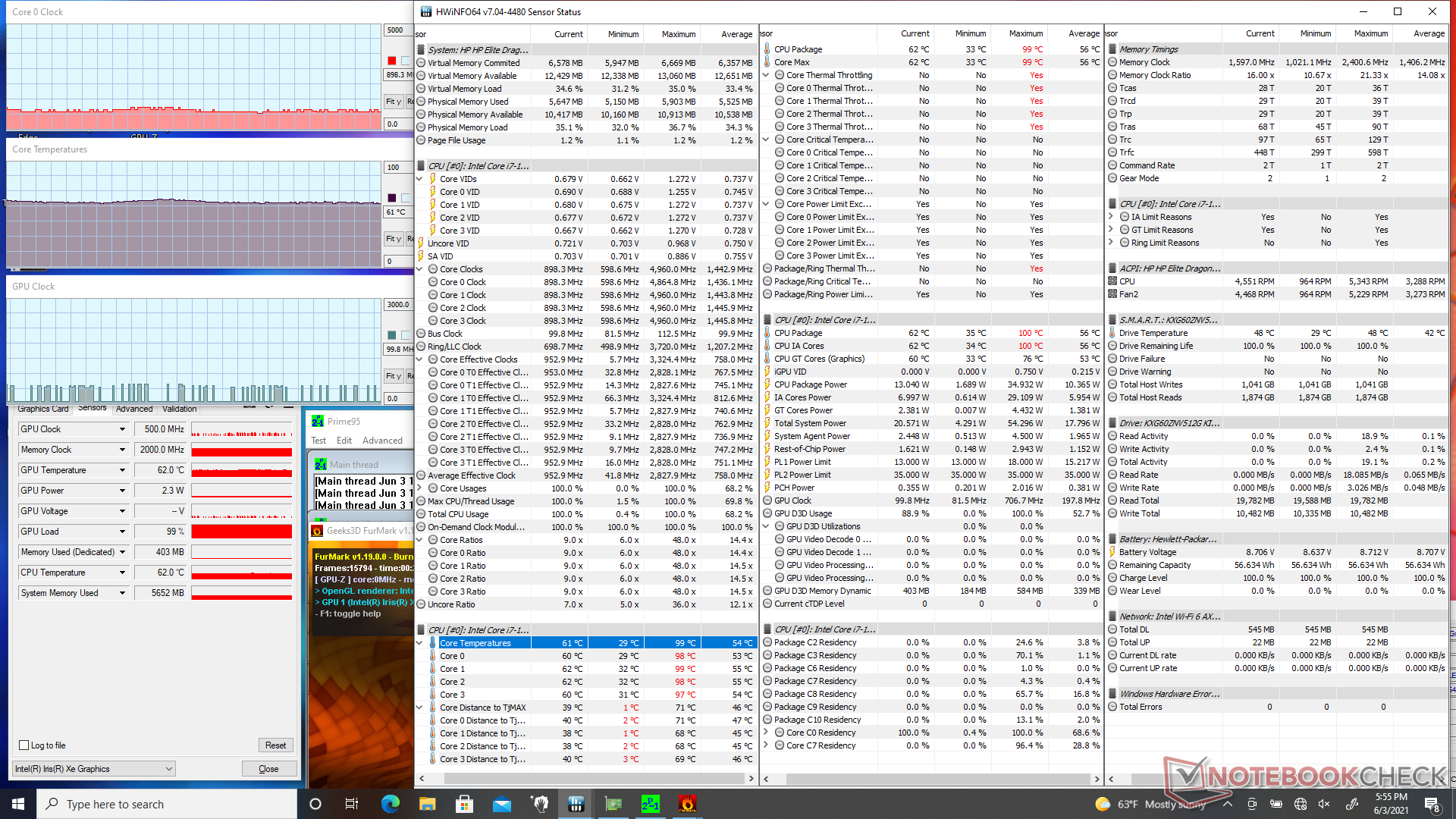Click the System HP Elite Dragonfly group icon
The height and width of the screenshot is (819, 1456).
point(421,50)
